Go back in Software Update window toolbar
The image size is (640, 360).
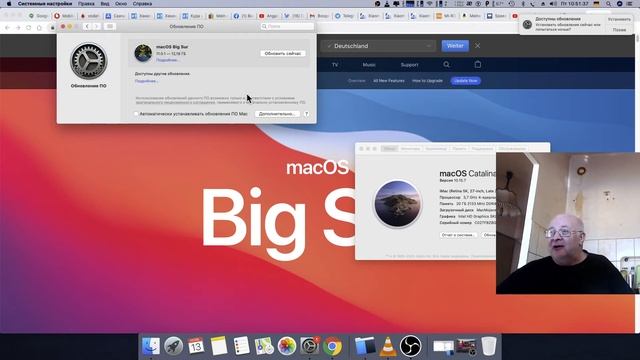coord(87,27)
